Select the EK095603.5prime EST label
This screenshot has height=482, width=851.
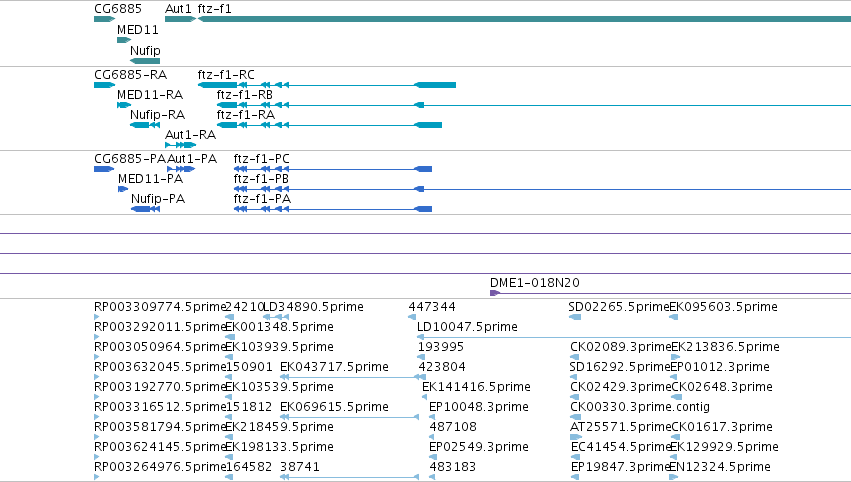(723, 307)
